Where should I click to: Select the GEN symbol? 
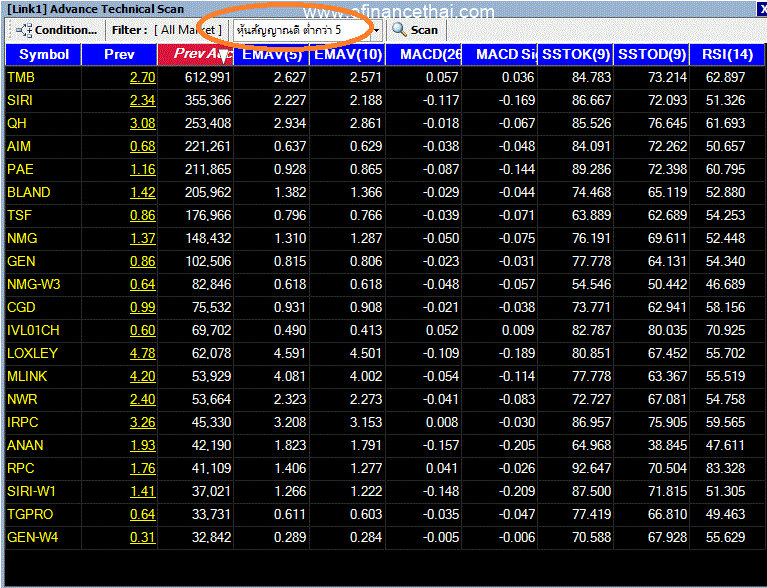click(21, 261)
